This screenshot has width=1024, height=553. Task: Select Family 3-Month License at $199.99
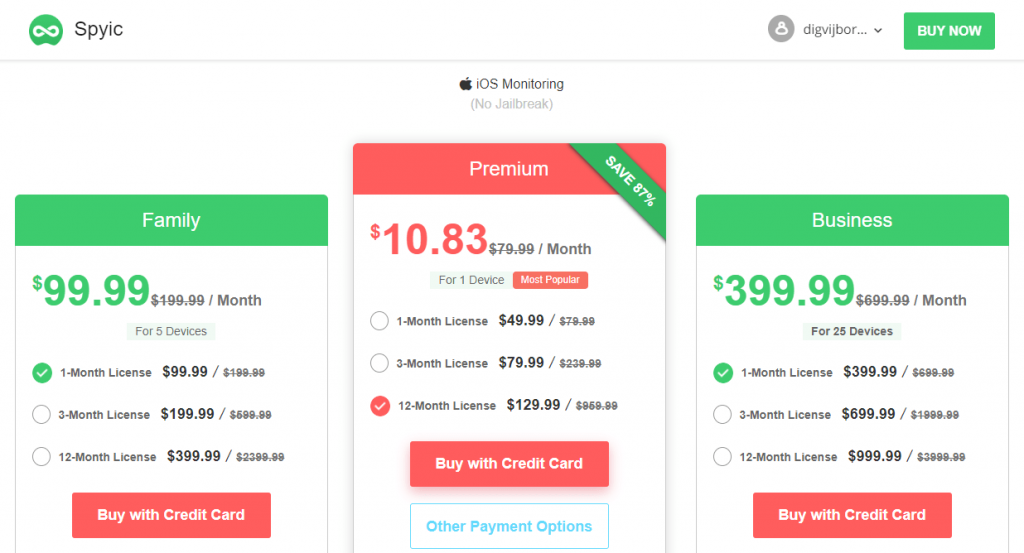(x=41, y=415)
